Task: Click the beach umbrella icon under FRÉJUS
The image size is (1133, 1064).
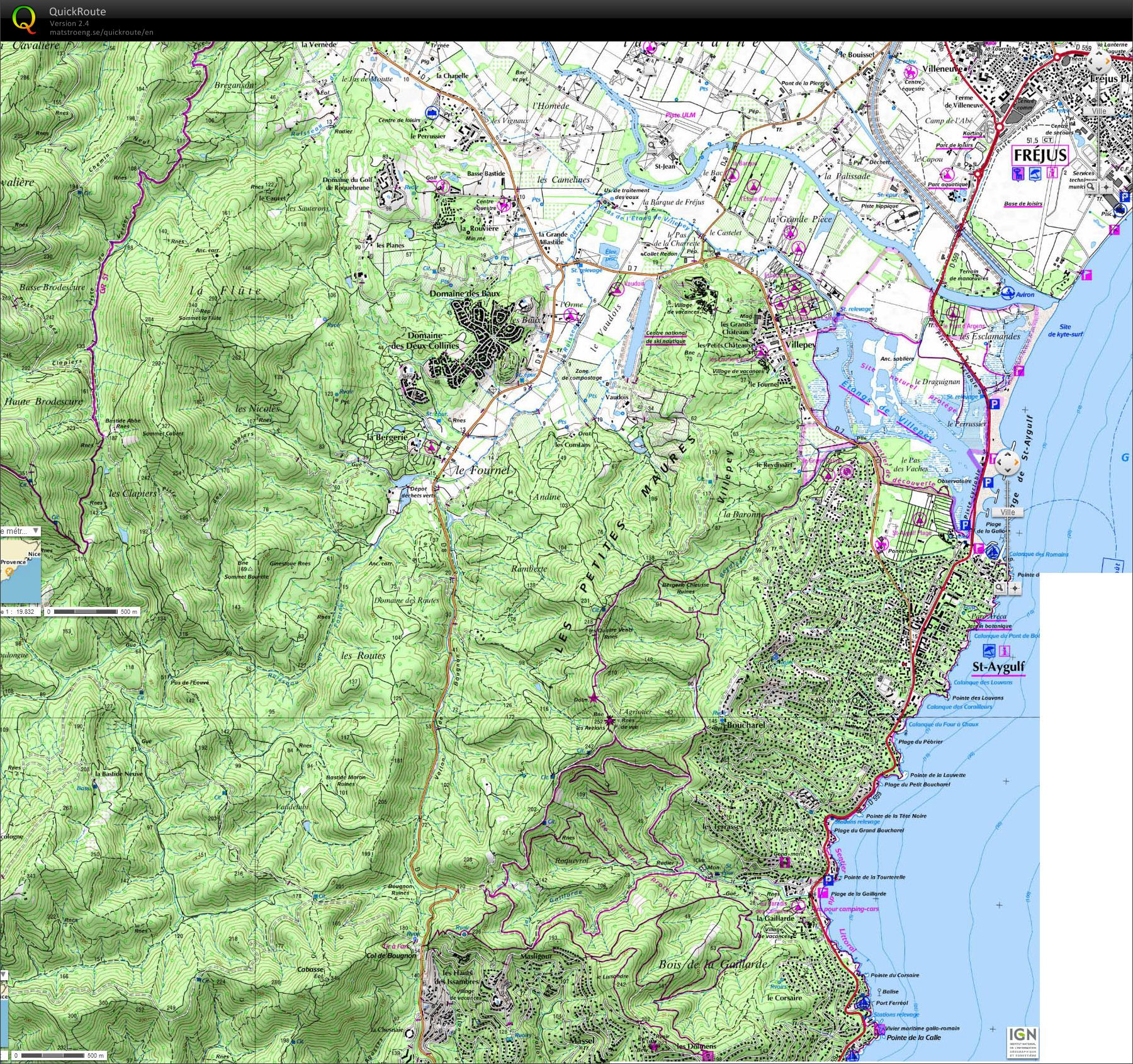Action: coord(1035,174)
